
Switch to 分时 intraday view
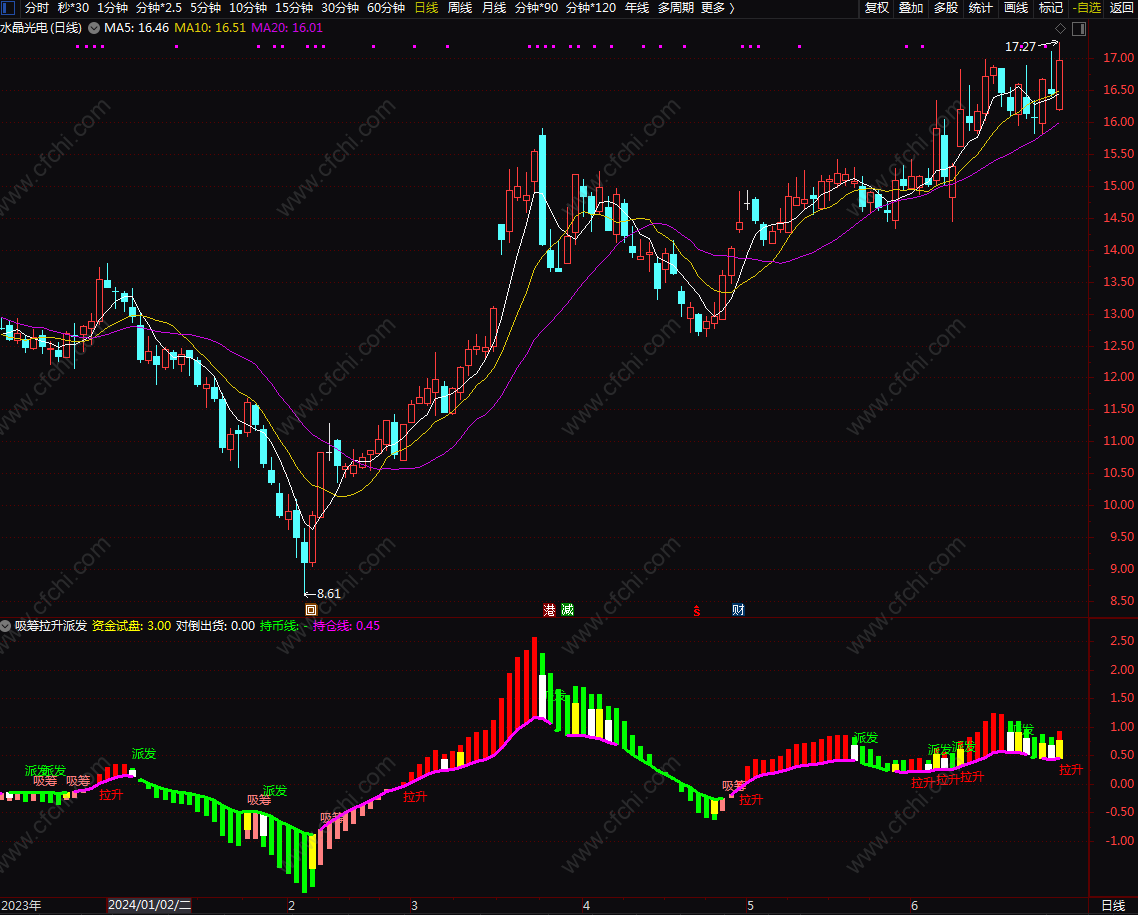pyautogui.click(x=36, y=8)
